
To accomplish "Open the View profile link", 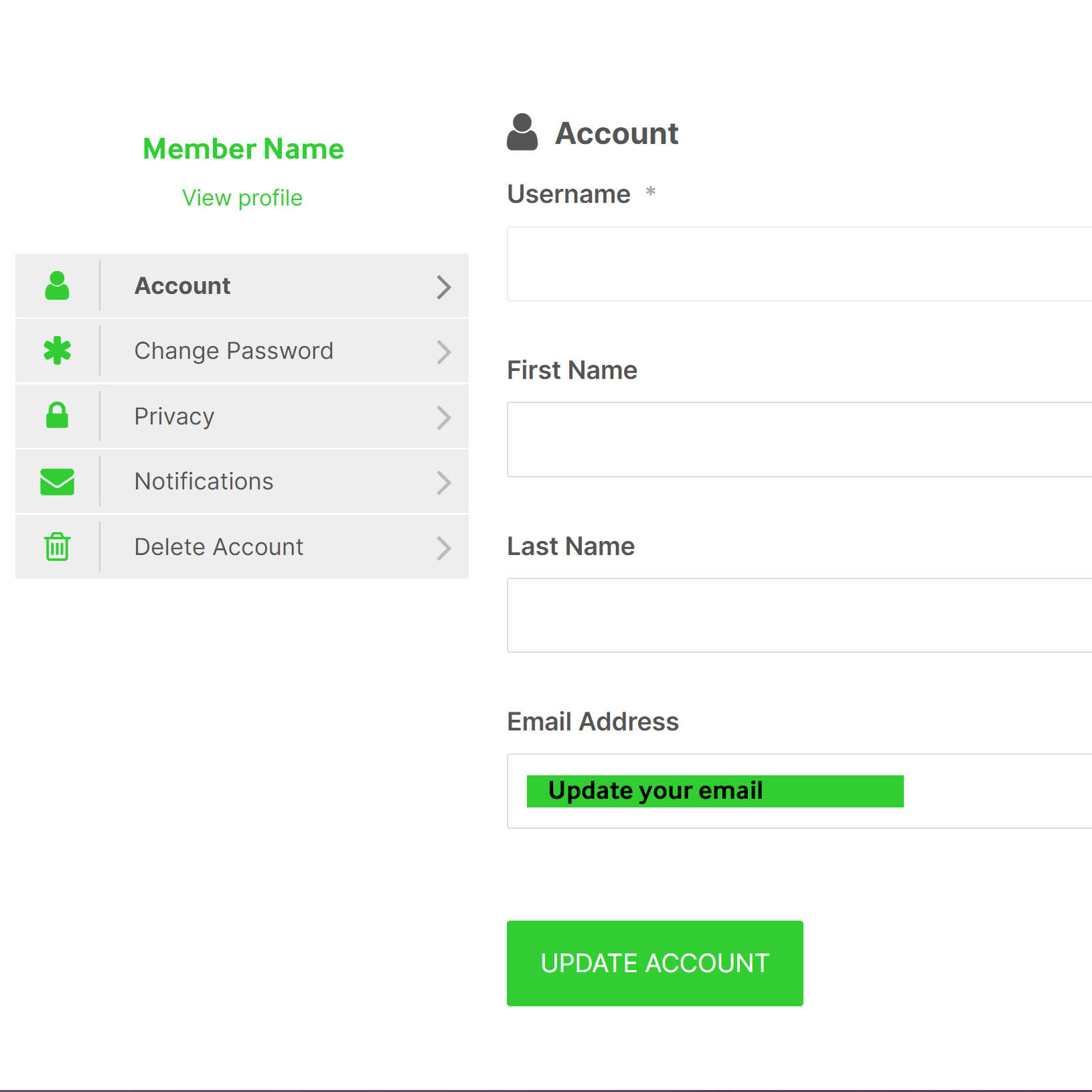I will [x=242, y=198].
